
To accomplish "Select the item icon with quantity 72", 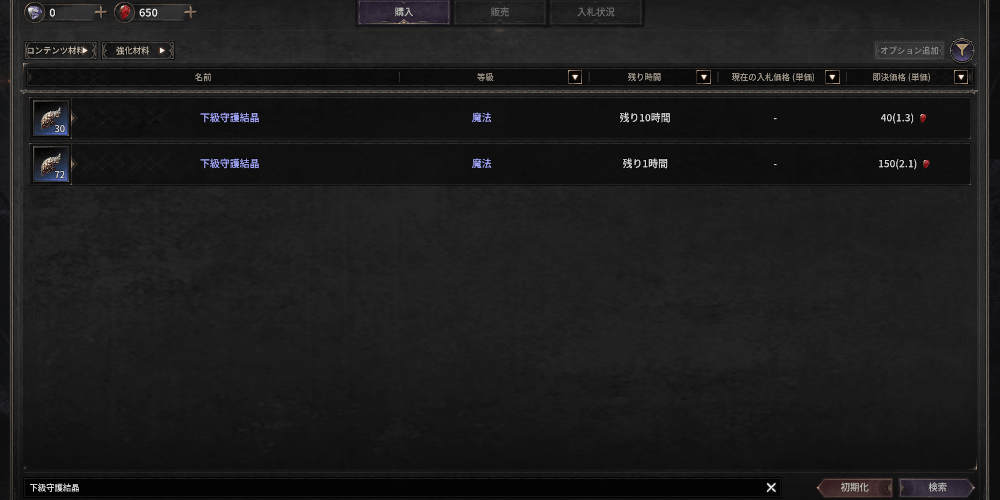I will [x=51, y=164].
